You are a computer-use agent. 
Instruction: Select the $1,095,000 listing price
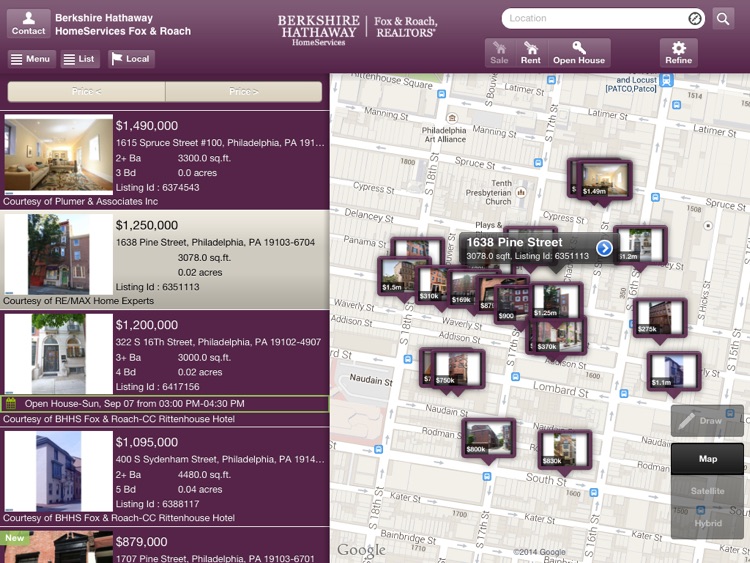[x=147, y=442]
